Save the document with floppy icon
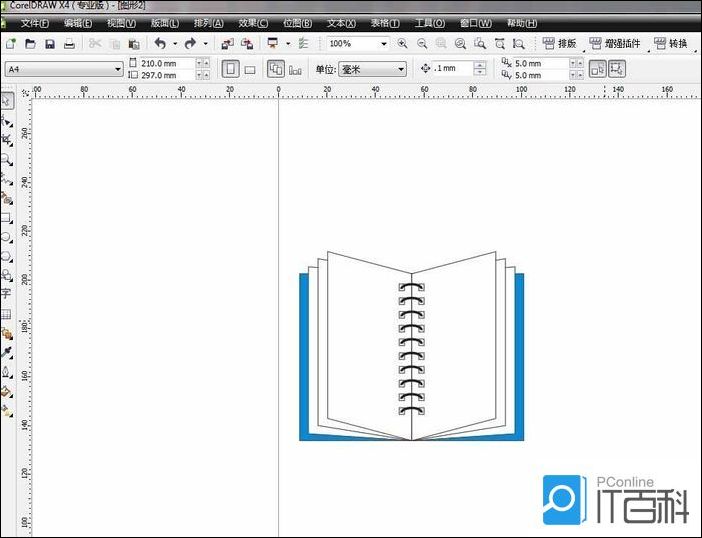 [50, 43]
